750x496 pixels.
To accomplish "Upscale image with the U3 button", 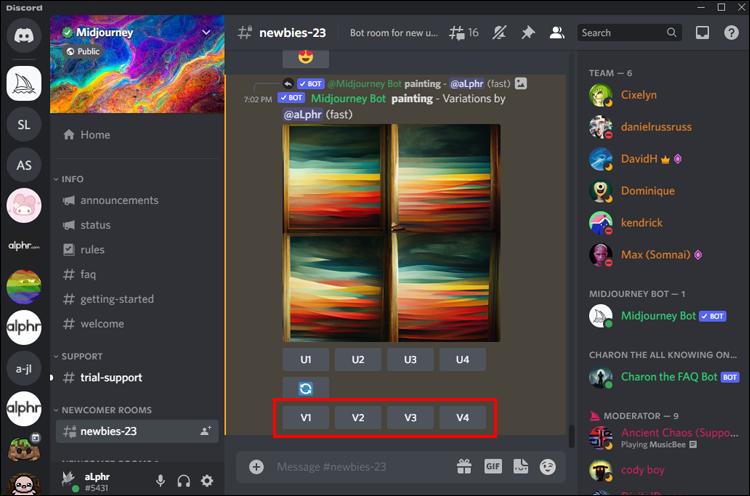I will [410, 360].
